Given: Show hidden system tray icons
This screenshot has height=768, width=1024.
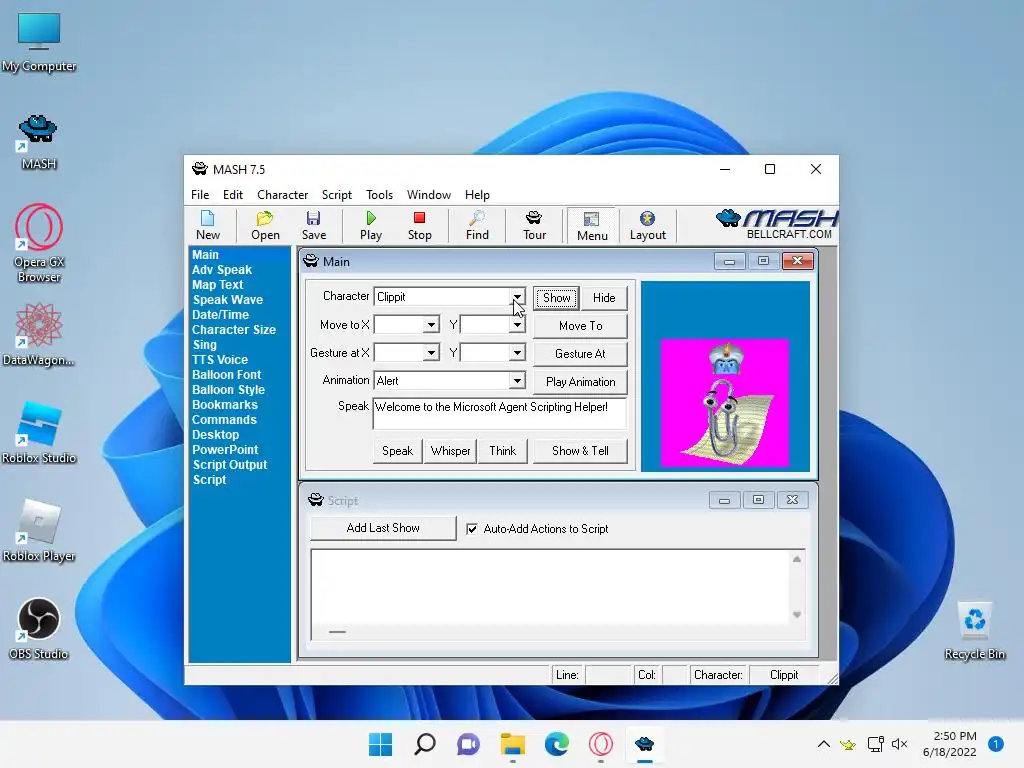Looking at the screenshot, I should 824,744.
